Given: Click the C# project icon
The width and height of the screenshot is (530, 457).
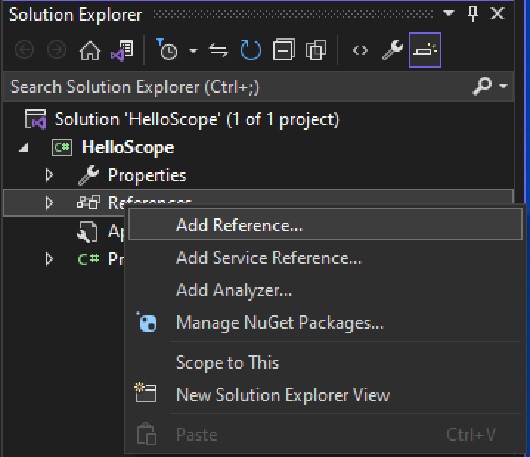Looking at the screenshot, I should [x=62, y=147].
